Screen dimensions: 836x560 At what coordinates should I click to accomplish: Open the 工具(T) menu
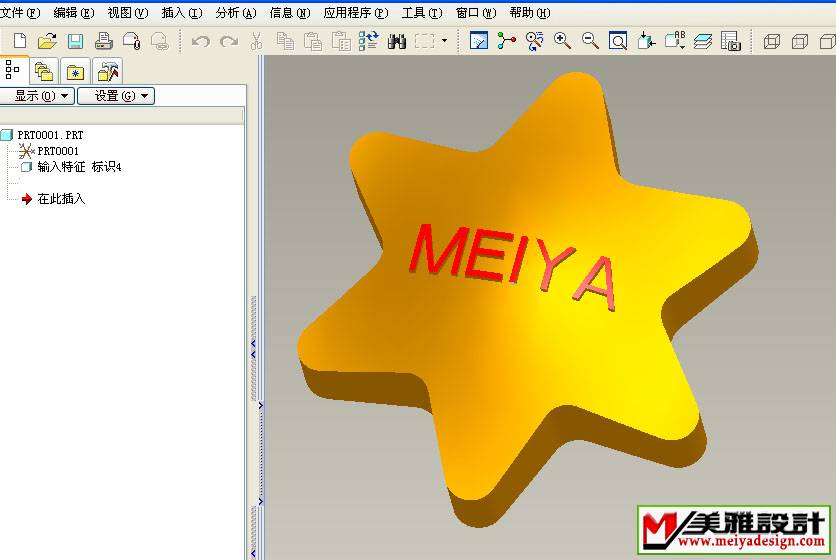click(x=422, y=13)
